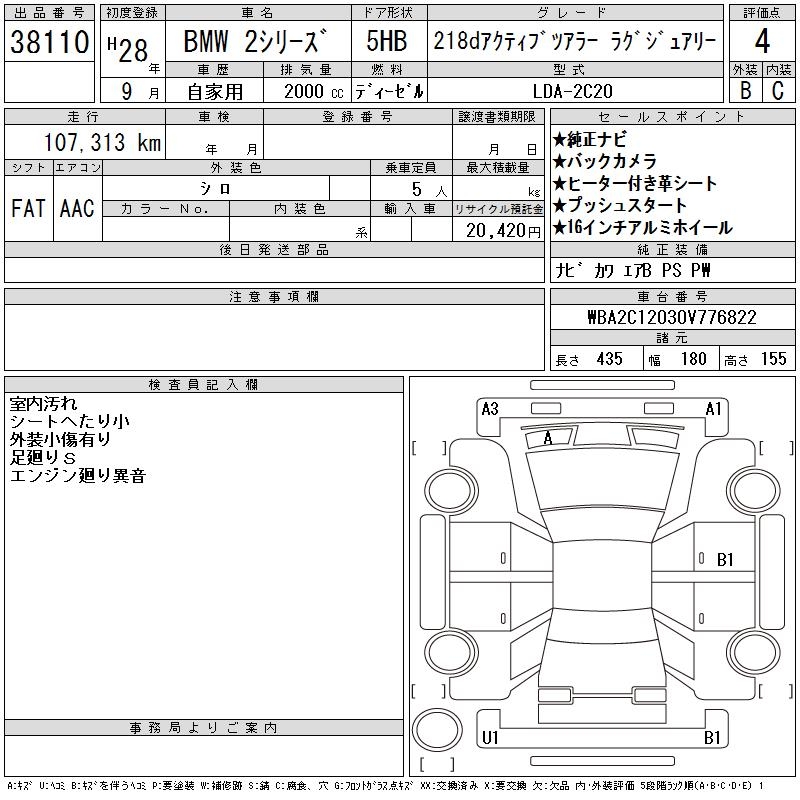Select the displacement value 2000 cc
This screenshot has height=800, width=800.
pyautogui.click(x=313, y=92)
